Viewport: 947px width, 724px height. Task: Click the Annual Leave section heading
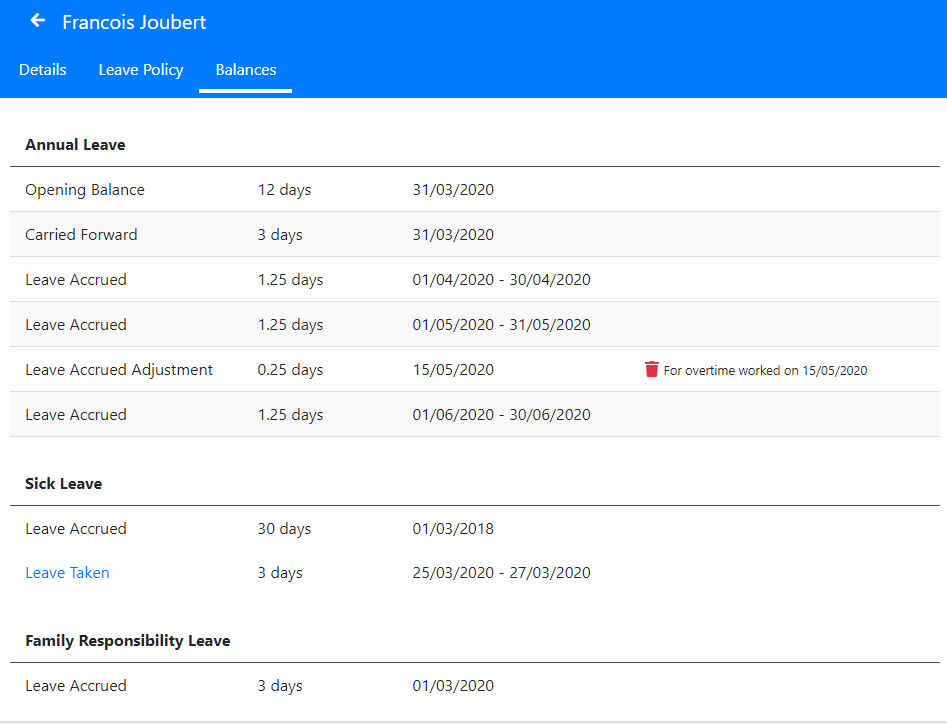click(x=75, y=145)
